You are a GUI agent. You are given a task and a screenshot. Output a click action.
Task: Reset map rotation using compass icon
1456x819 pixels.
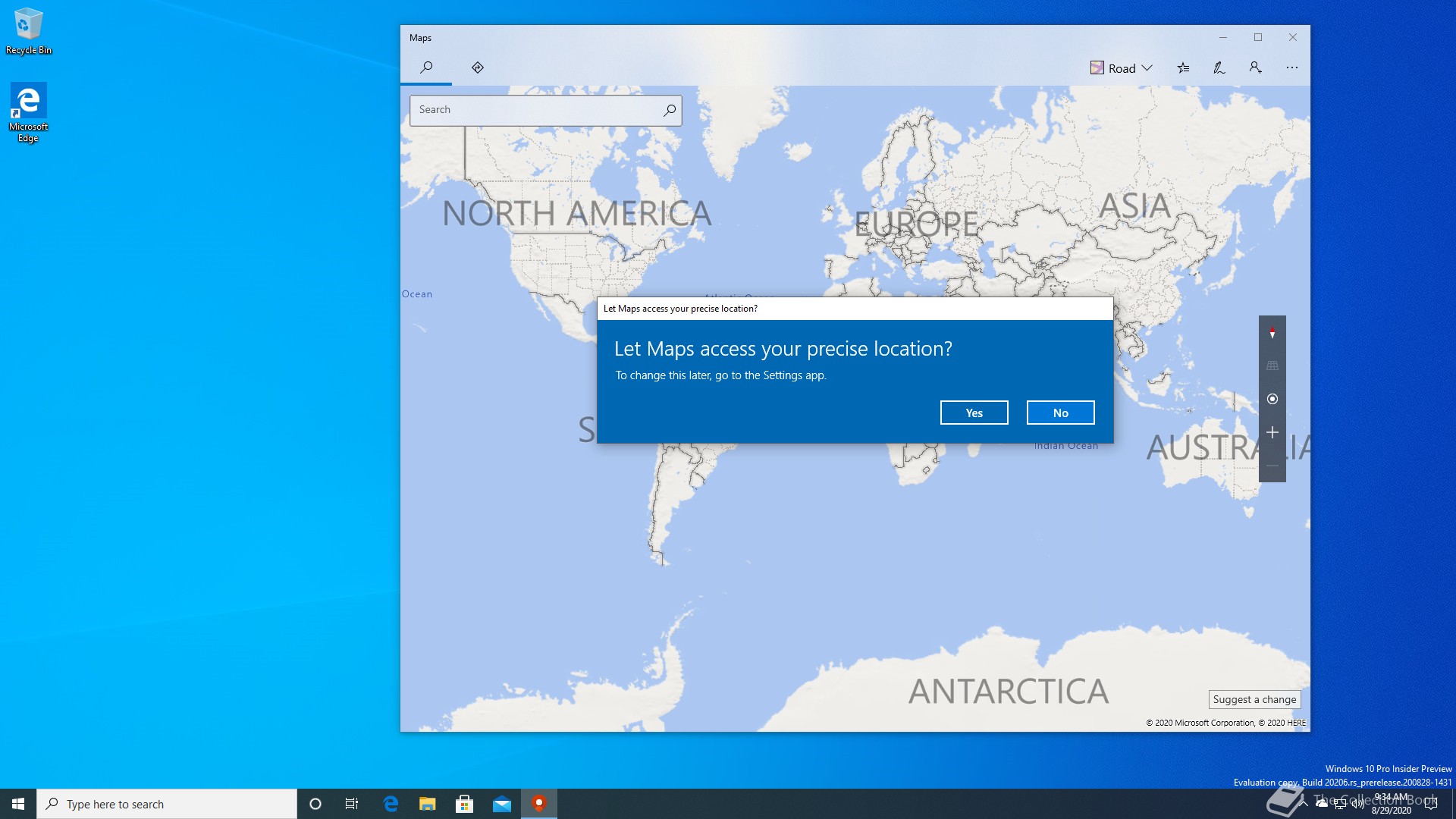pos(1272,332)
